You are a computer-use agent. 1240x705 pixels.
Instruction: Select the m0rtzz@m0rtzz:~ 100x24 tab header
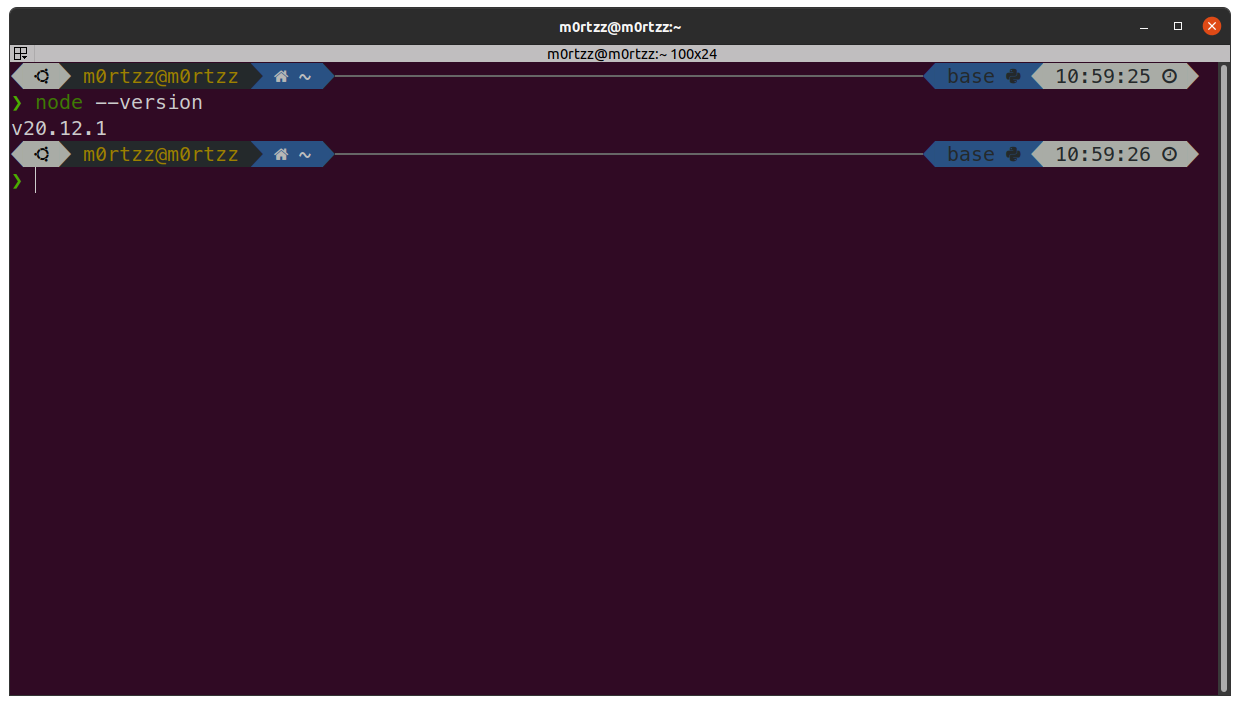(x=634, y=53)
